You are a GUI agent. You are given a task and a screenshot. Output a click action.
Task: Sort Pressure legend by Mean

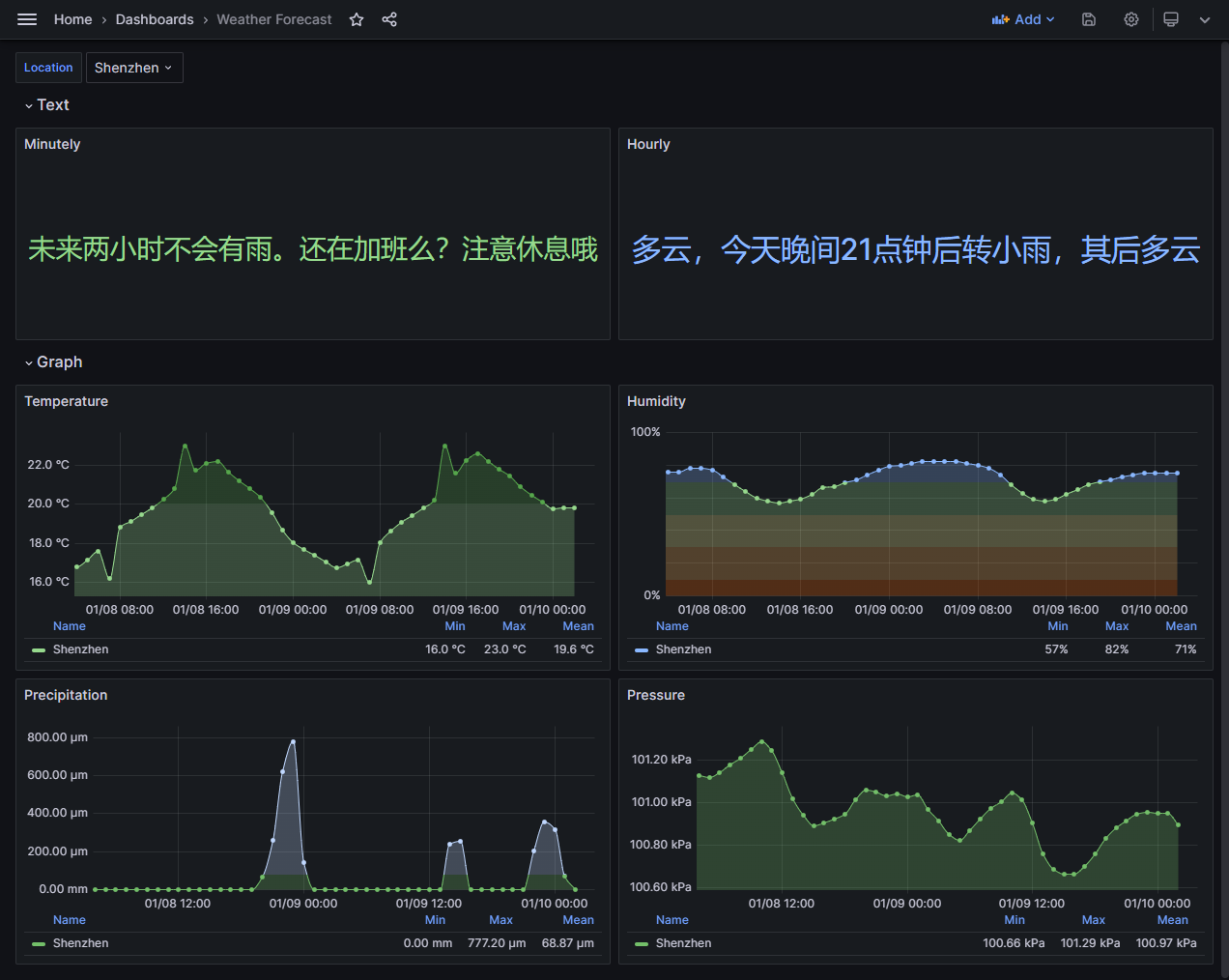coord(1173,920)
